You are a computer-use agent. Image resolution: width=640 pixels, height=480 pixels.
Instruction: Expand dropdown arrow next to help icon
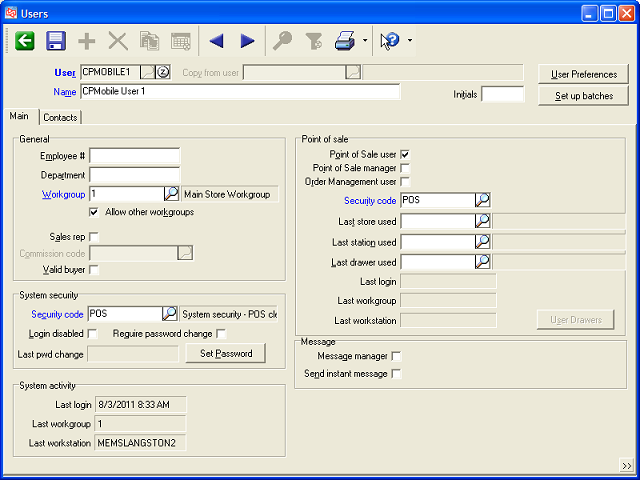click(410, 41)
